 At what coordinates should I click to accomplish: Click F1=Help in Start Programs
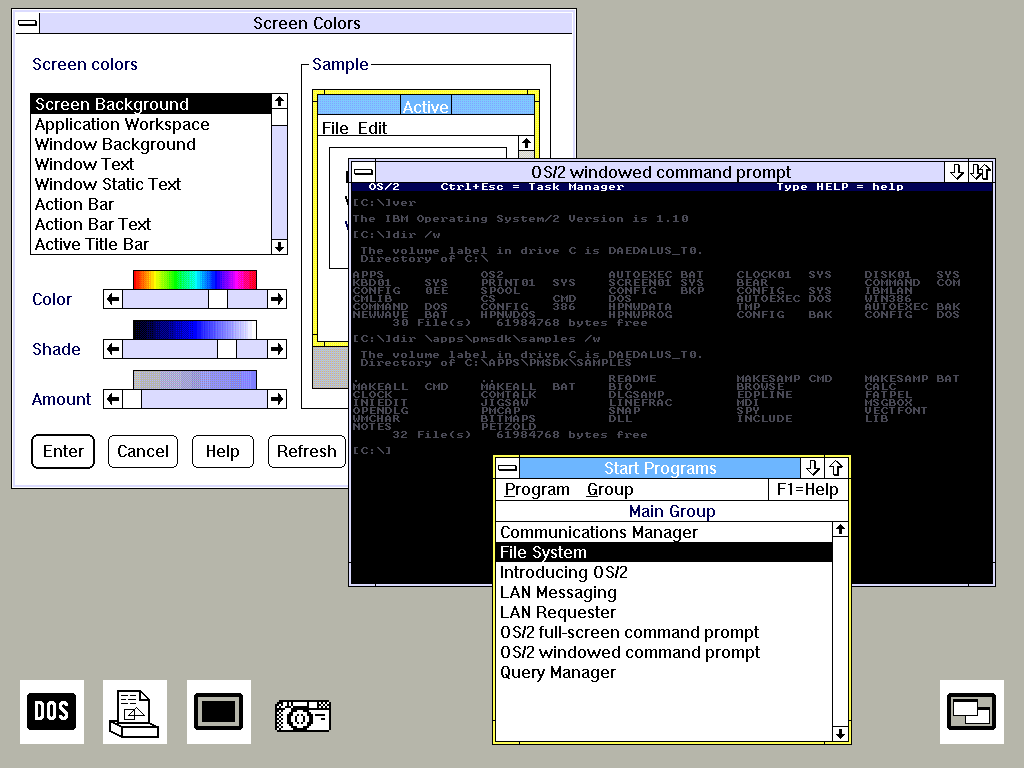tap(808, 490)
